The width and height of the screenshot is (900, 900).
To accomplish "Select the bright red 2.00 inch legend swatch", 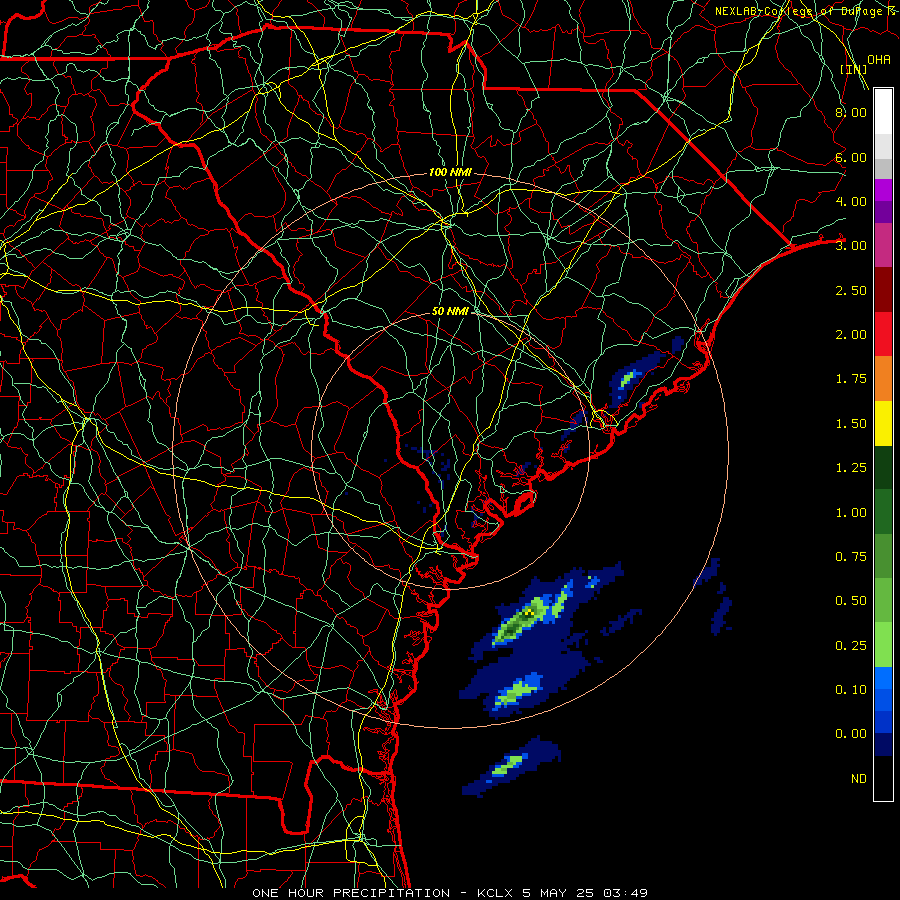I will coord(883,335).
